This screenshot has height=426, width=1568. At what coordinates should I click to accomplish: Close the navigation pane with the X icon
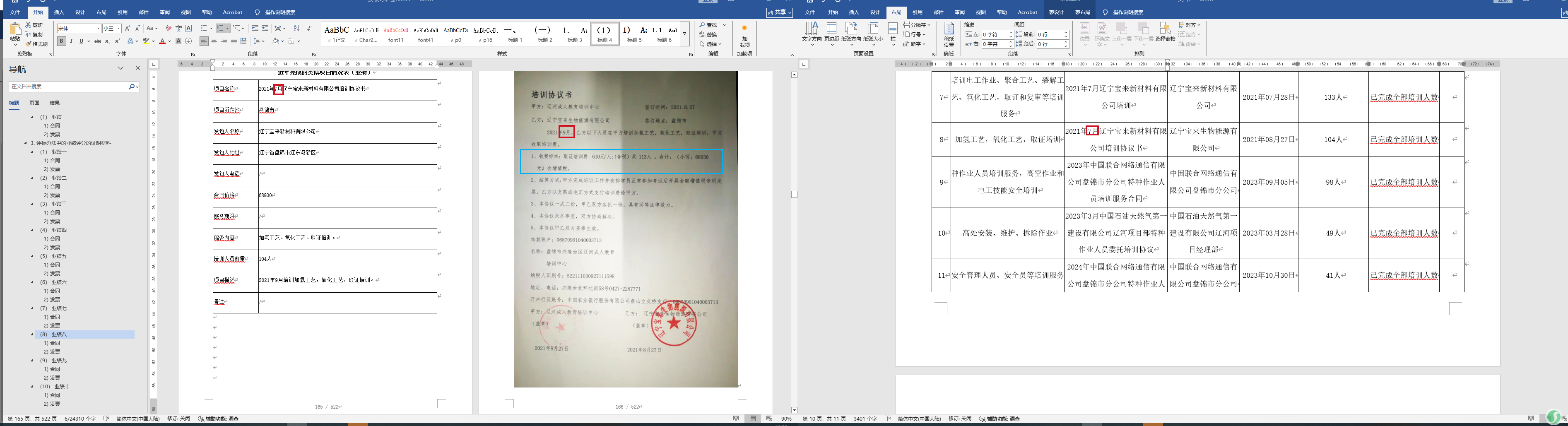point(137,68)
